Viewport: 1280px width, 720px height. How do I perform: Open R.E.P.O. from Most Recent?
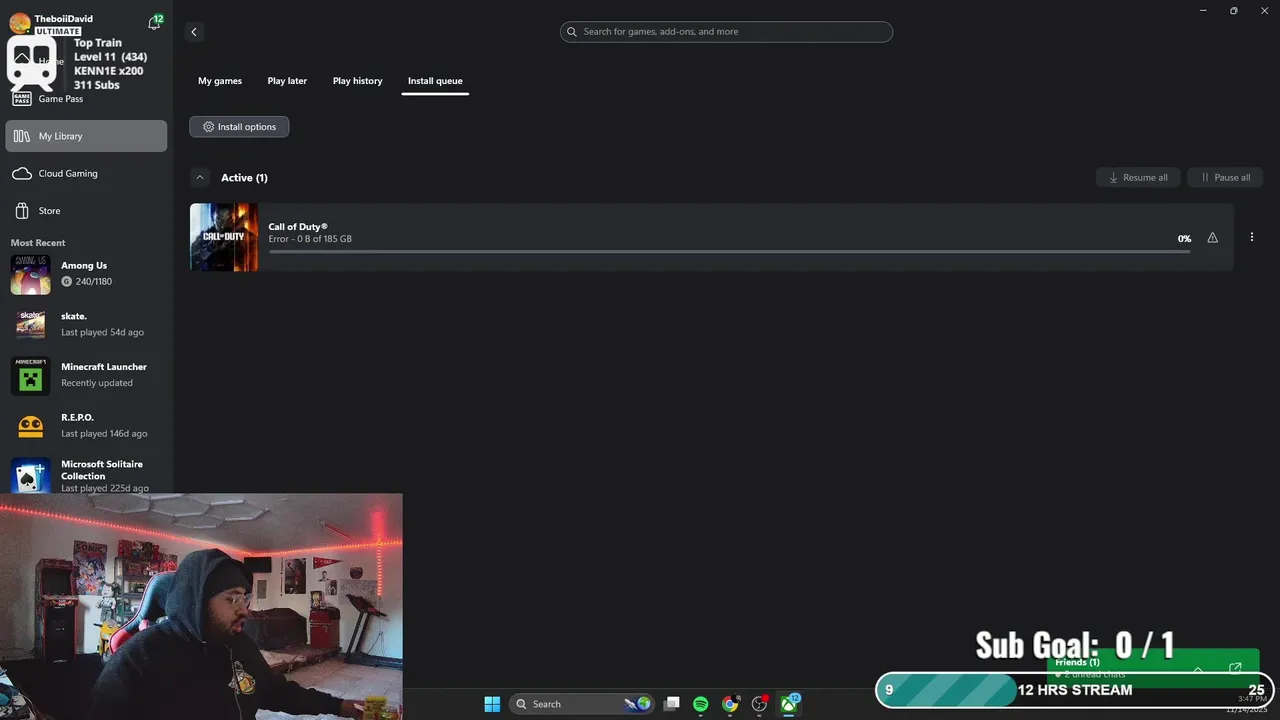point(86,426)
